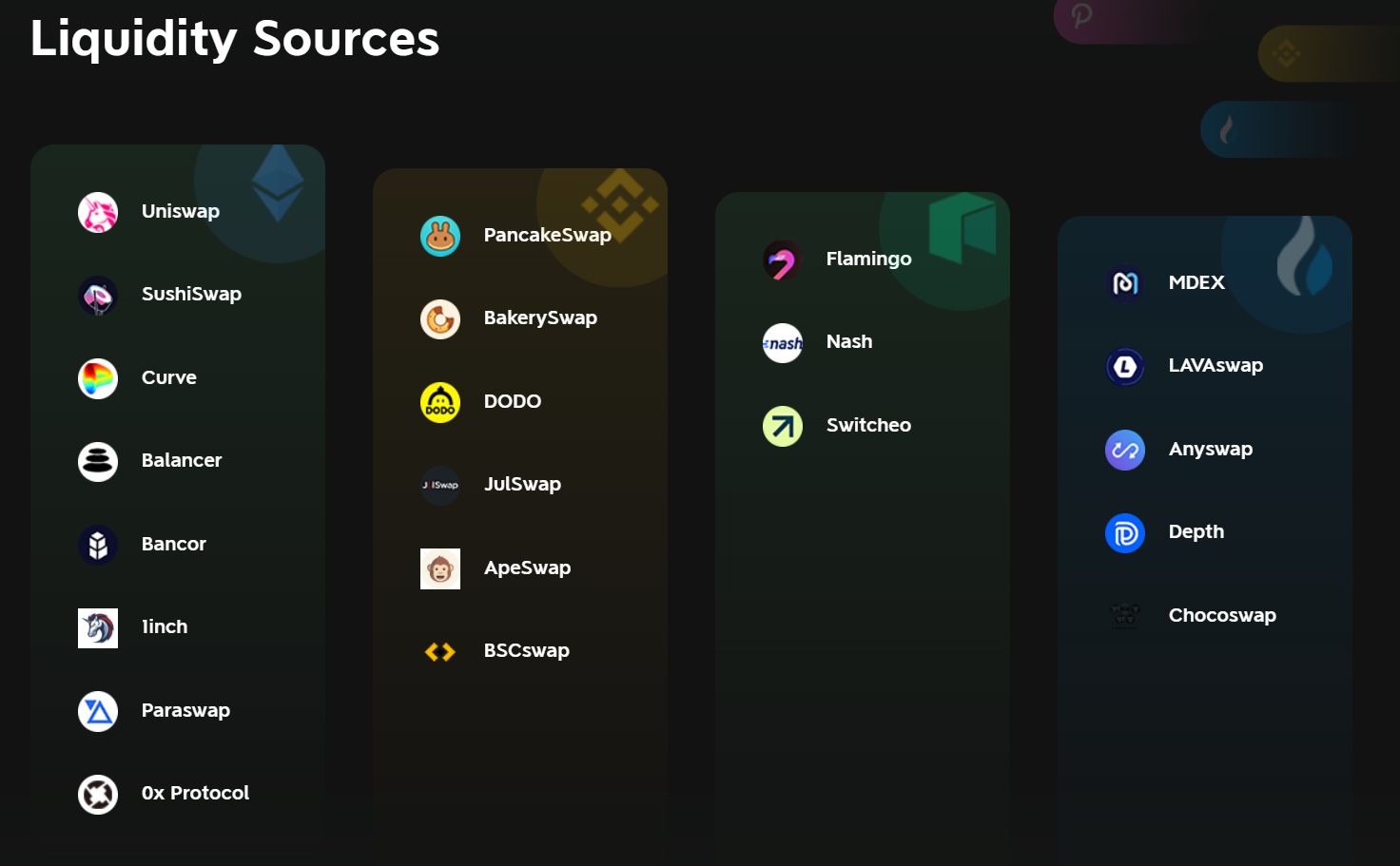
Task: Click the Huobi flame logo on fourth card
Action: 1305,257
